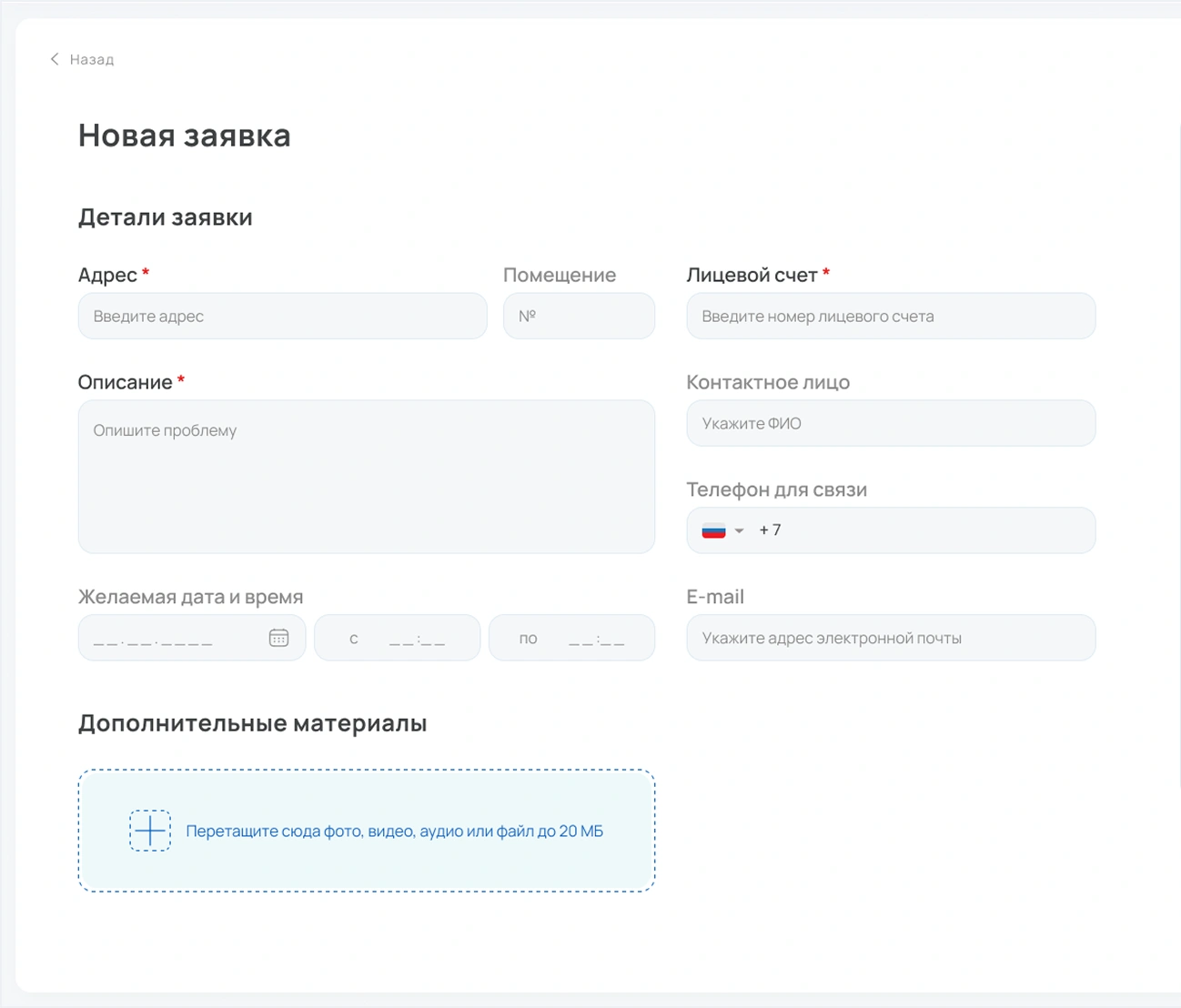Focus the 'Укажите адрес электронной почты' field
The image size is (1181, 1008).
890,638
